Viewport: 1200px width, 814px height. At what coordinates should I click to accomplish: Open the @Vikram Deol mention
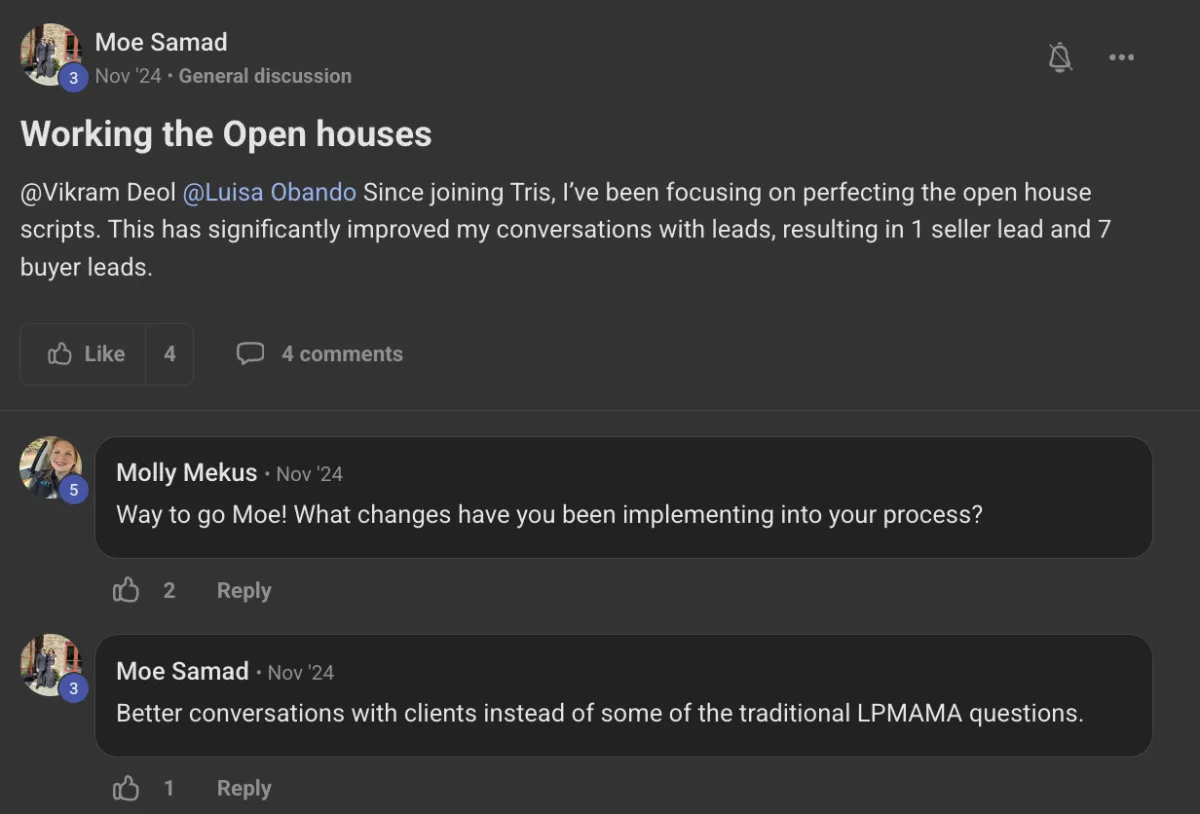point(98,192)
